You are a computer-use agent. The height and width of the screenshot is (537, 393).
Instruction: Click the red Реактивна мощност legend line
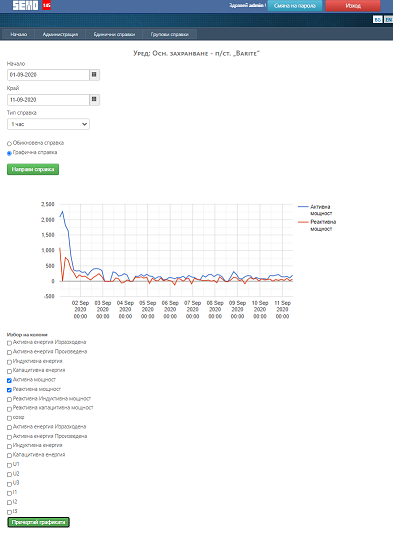coord(303,222)
